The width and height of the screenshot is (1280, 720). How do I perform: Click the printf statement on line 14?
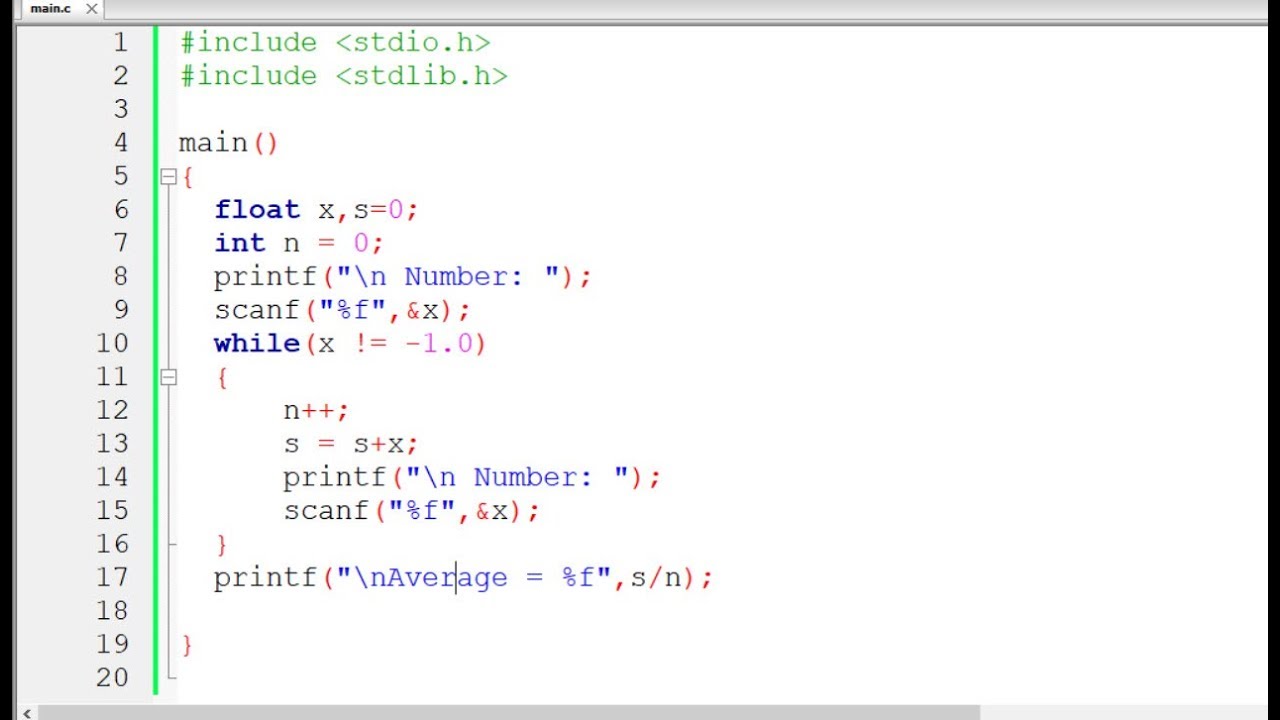[472, 477]
